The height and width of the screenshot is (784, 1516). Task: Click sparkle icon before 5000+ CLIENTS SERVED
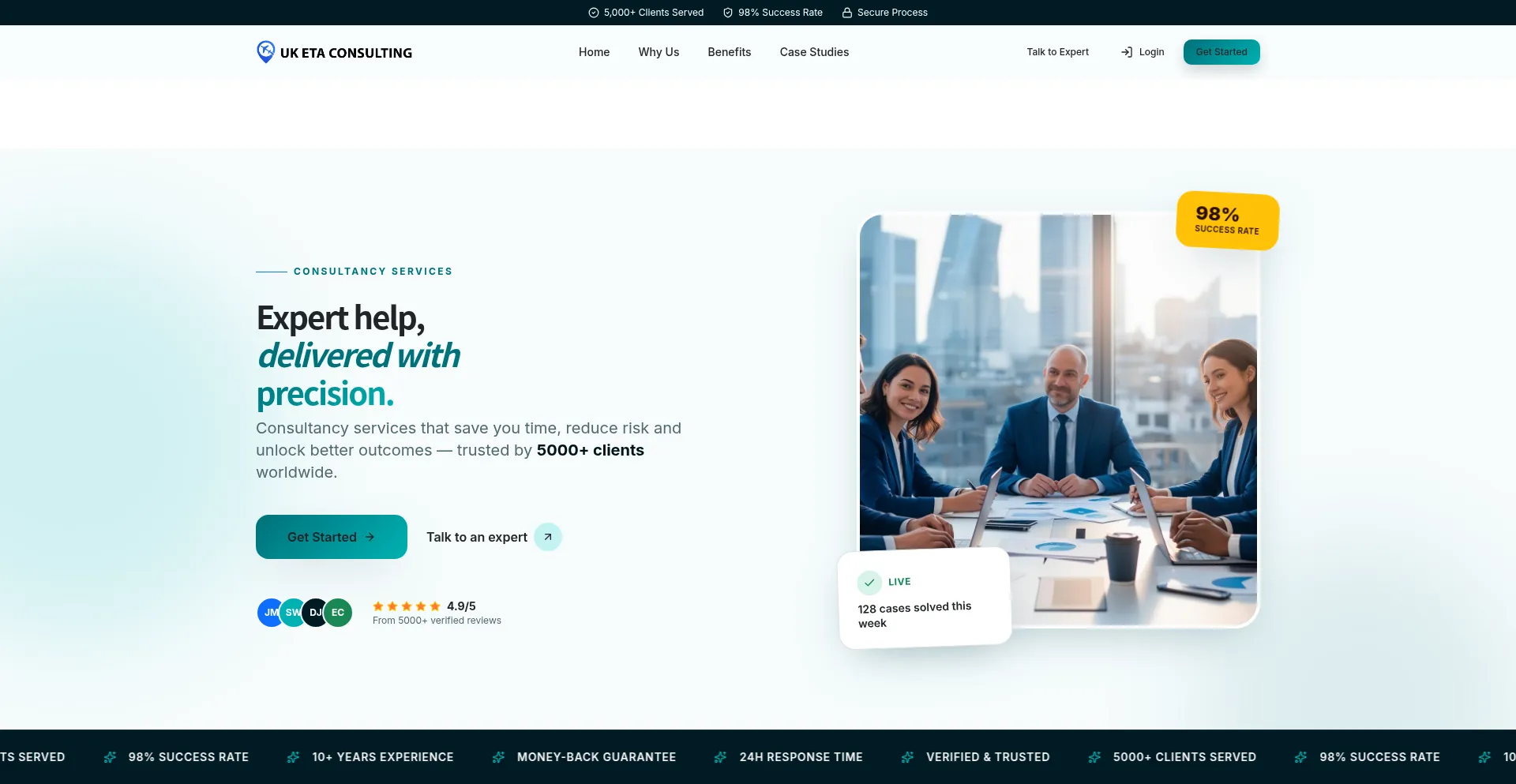coord(1094,757)
